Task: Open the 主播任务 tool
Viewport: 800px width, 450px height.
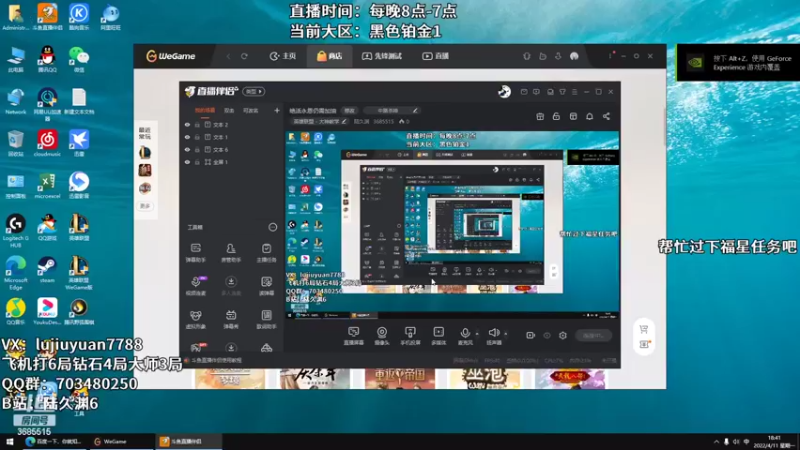Action: pos(266,253)
